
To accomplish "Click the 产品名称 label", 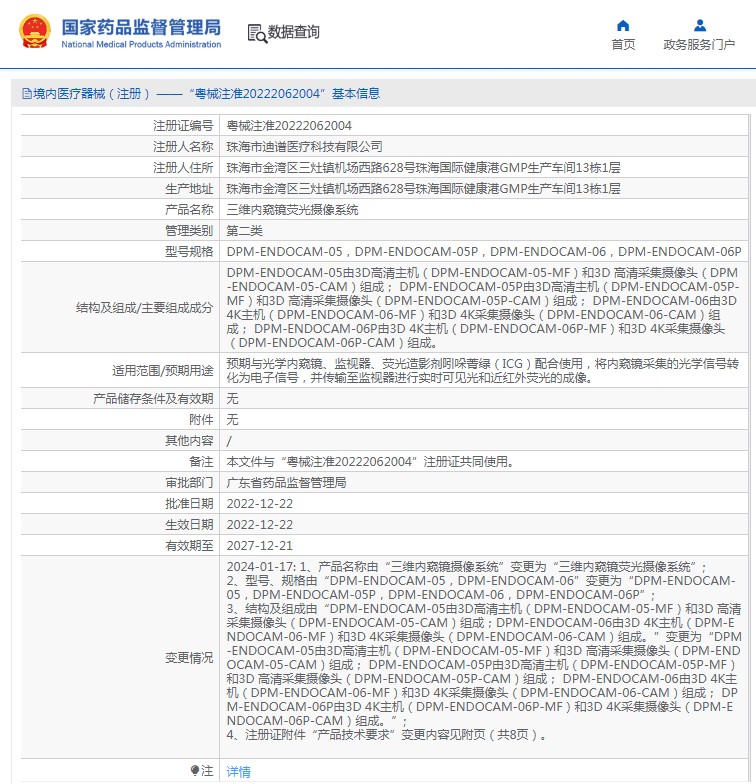I will [x=189, y=210].
